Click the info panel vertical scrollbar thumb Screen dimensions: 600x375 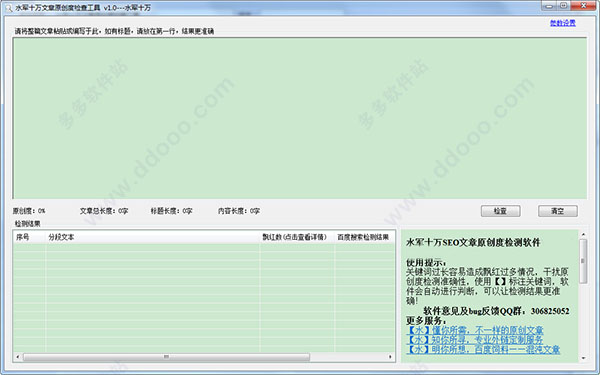(x=583, y=261)
